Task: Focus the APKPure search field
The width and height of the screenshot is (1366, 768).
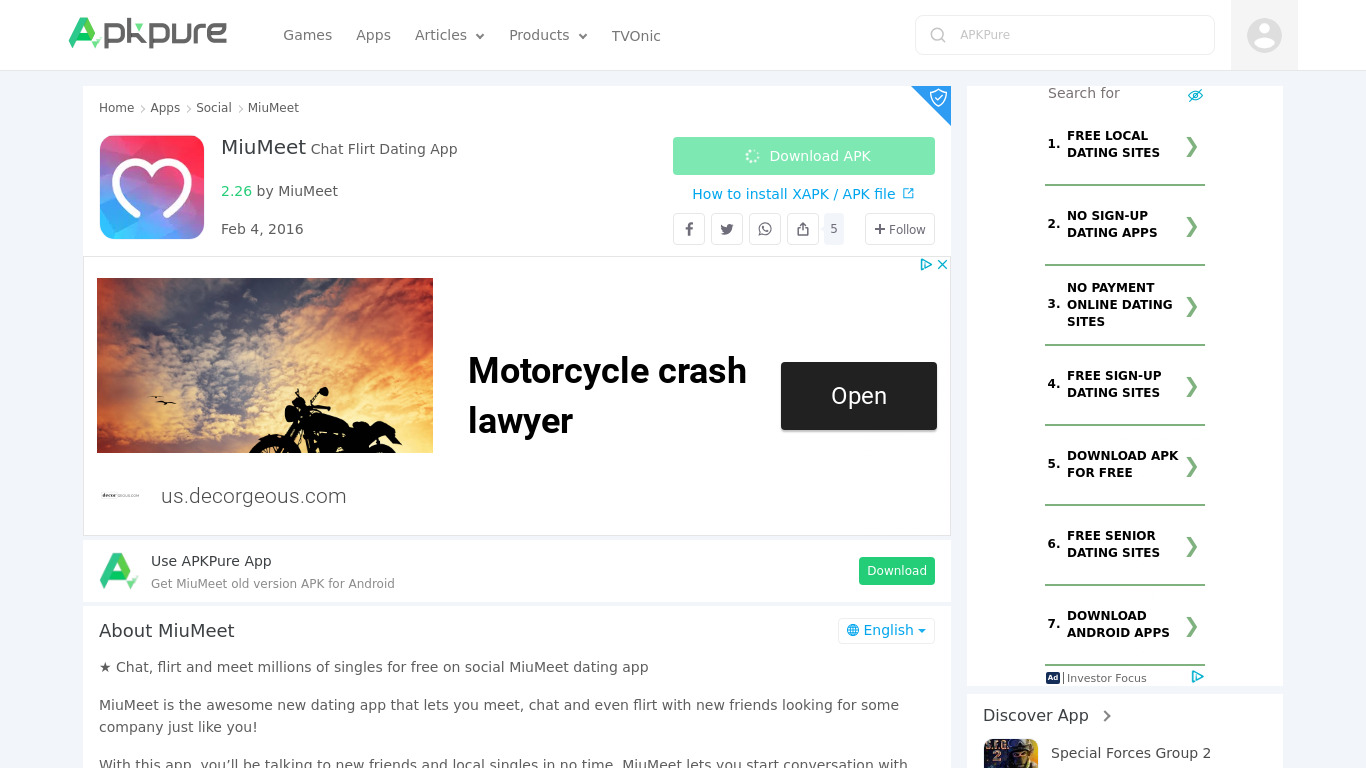Action: click(1065, 35)
